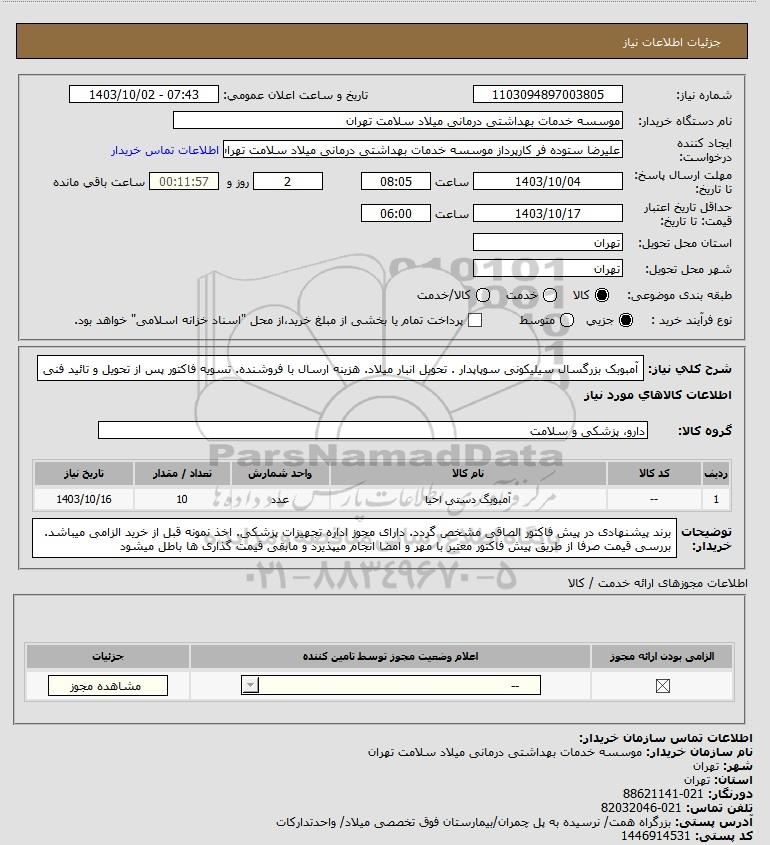Screen dimensions: 770x845
Task: Choose the متوسط purchase type radio
Action: (566, 321)
